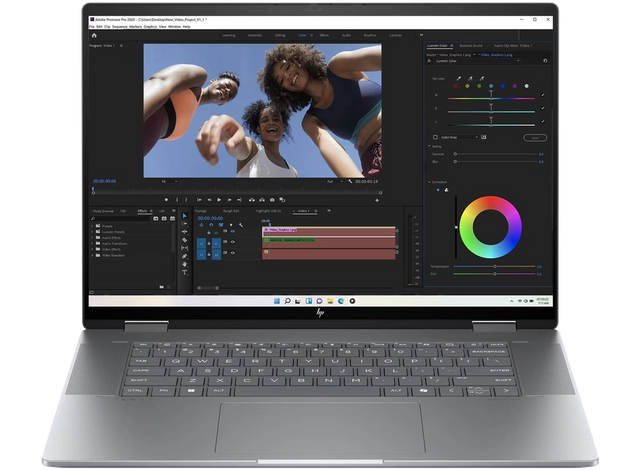This screenshot has height=470, width=640.
Task: Toggle the H range checkmark
Action: [x=543, y=95]
